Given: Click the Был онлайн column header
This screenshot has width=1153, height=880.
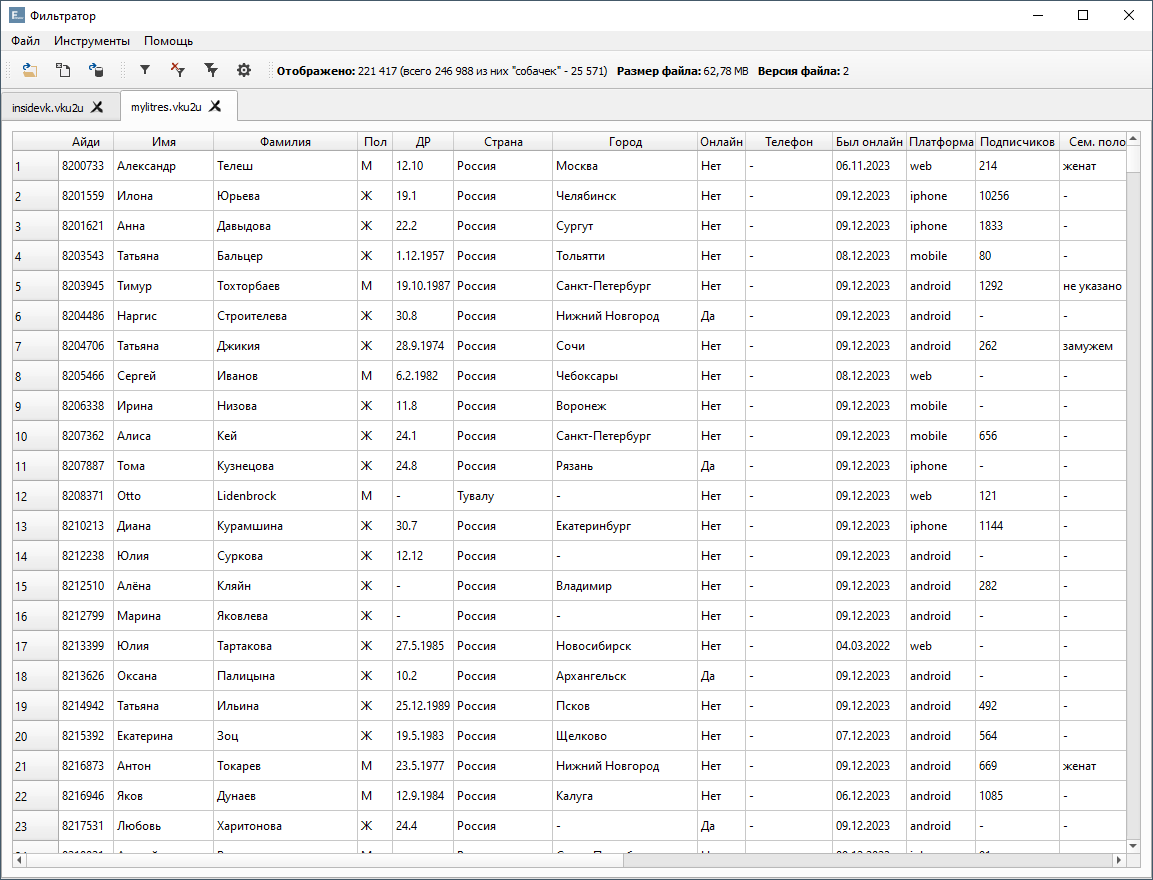Looking at the screenshot, I should pyautogui.click(x=869, y=142).
